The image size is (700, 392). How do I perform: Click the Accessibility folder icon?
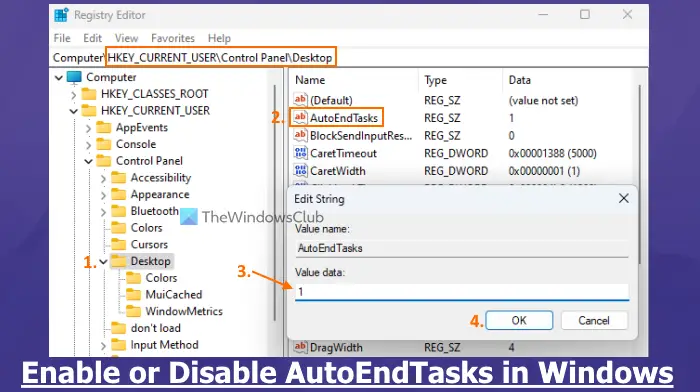118,178
